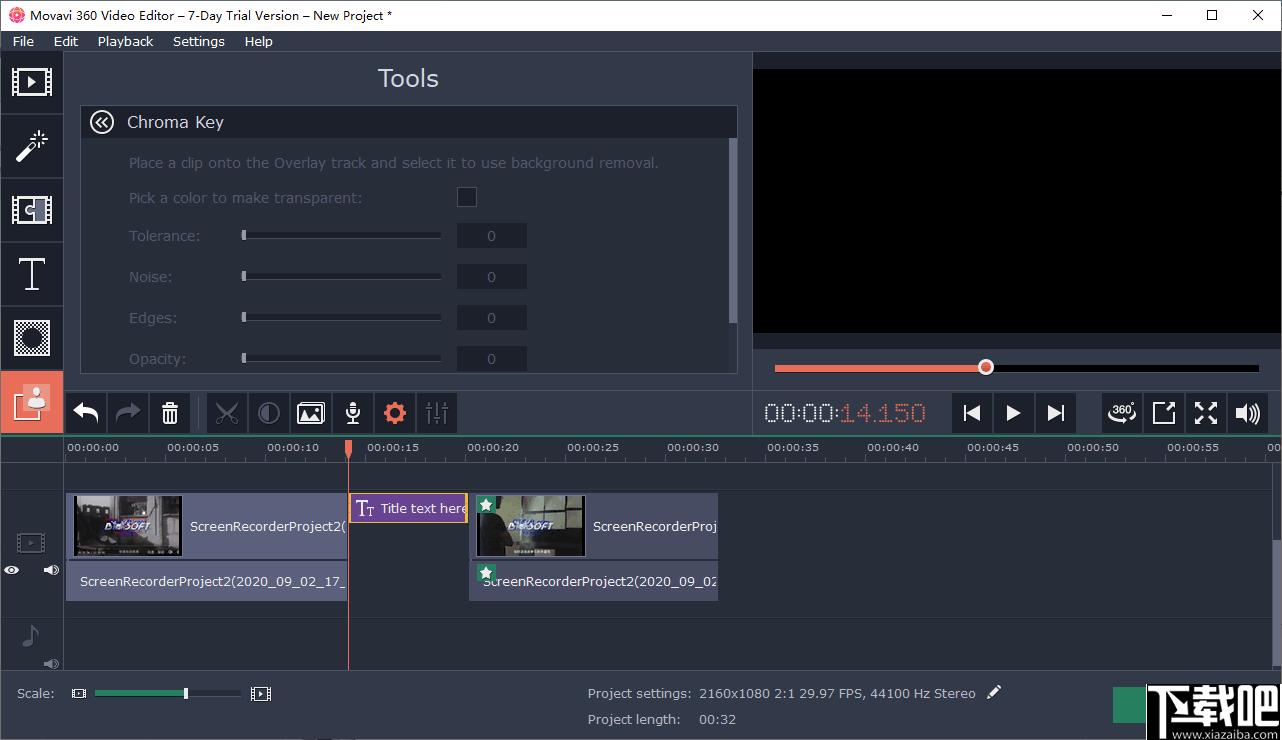Viewport: 1282px width, 740px height.
Task: Open the Edit menu
Action: pos(66,41)
